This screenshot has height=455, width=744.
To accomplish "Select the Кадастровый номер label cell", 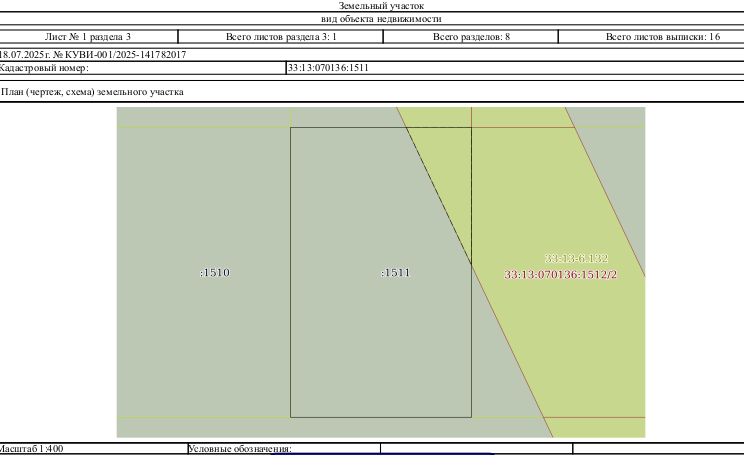I will [142, 68].
